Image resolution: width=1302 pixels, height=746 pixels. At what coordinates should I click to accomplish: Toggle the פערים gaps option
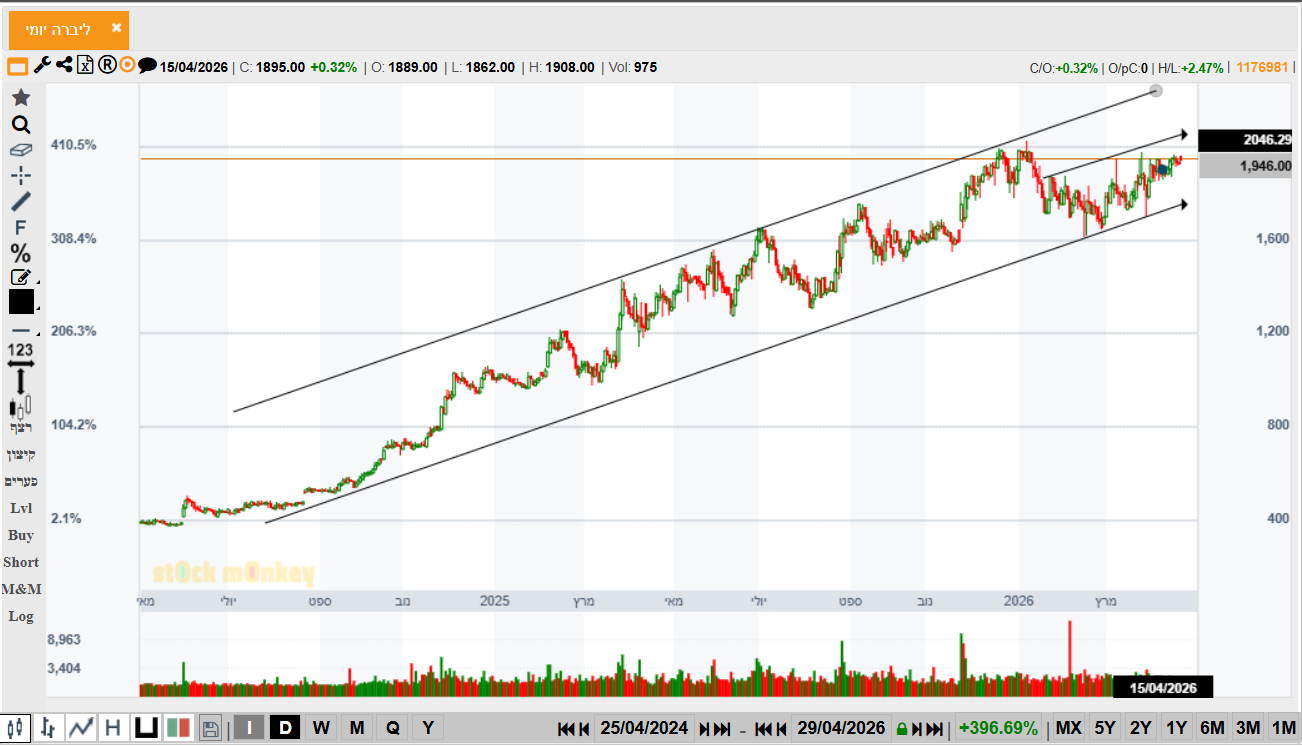pos(21,481)
